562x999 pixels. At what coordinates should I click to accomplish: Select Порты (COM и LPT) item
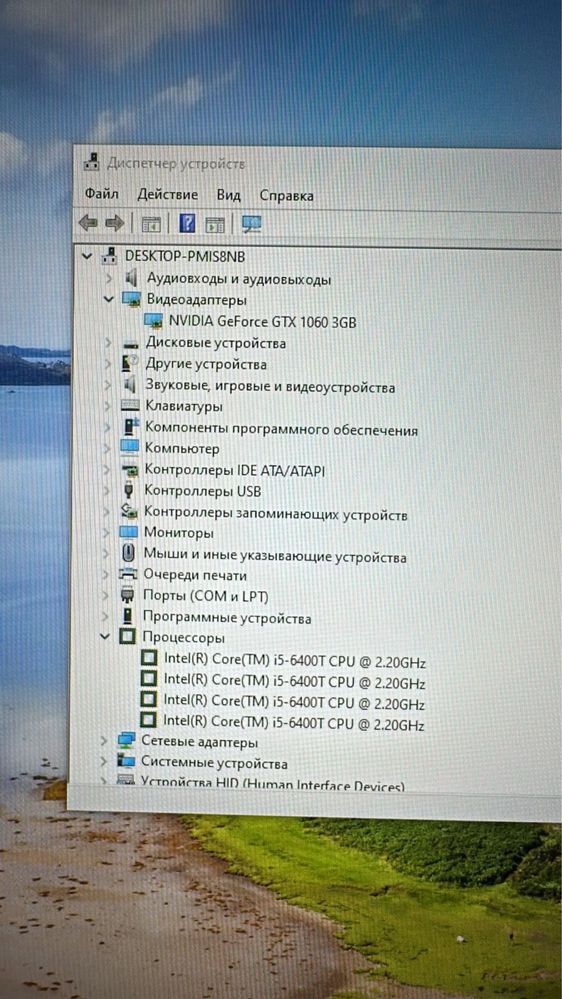206,596
